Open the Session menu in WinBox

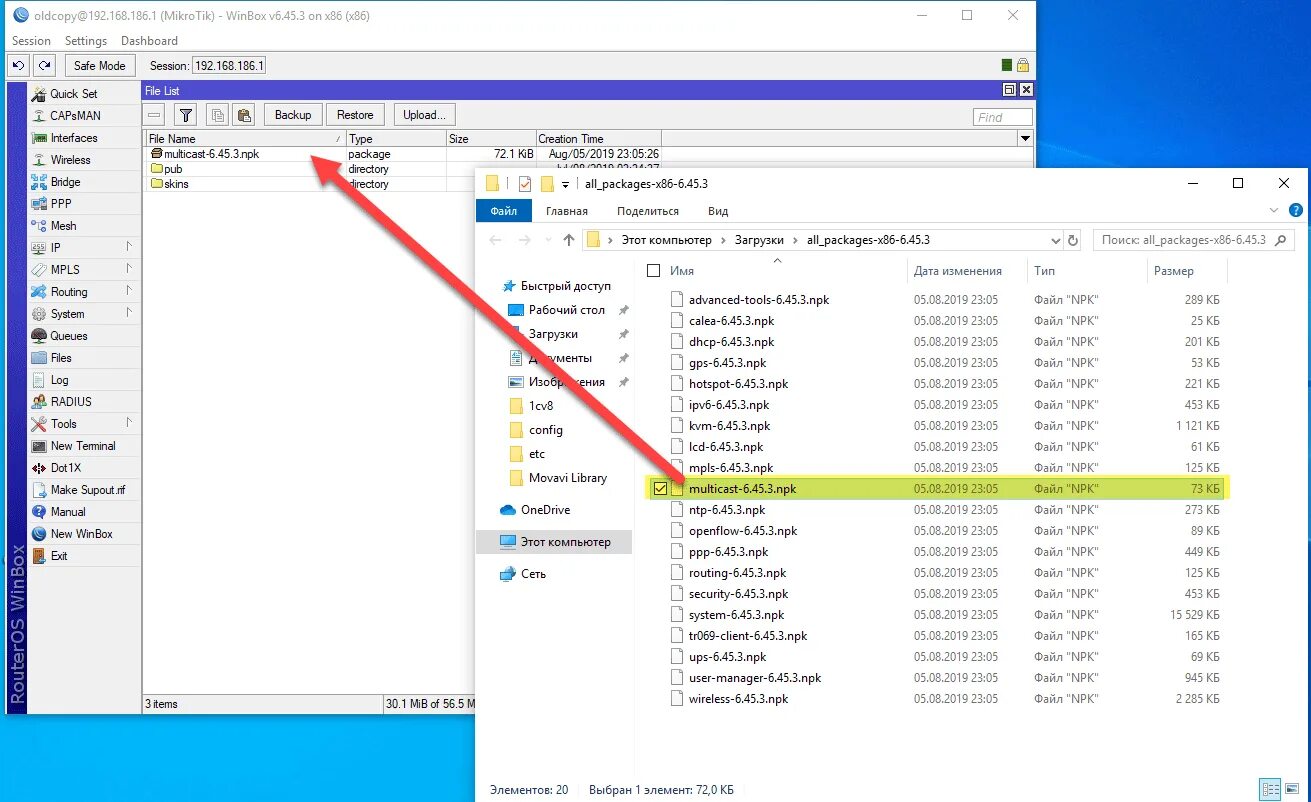31,41
